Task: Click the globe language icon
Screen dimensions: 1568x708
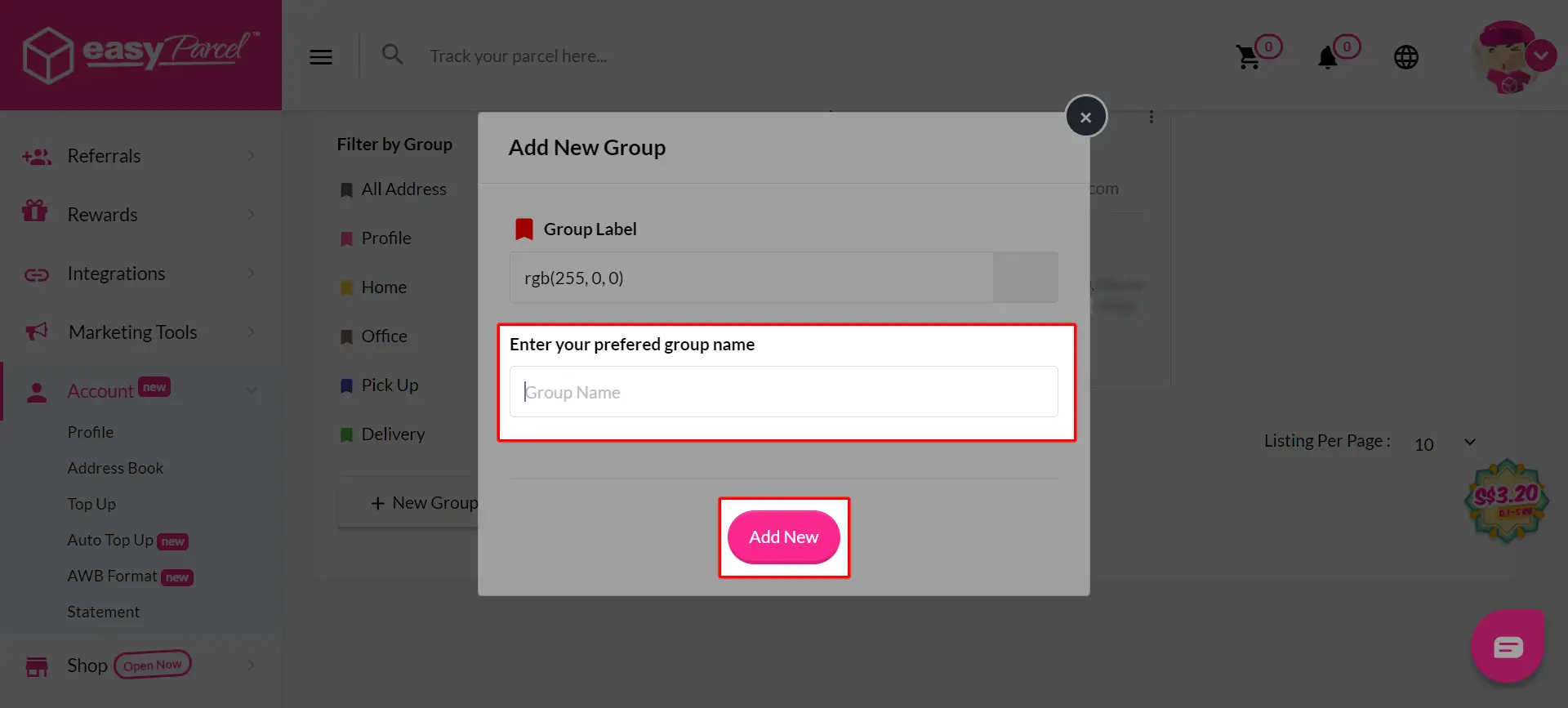Action: pyautogui.click(x=1406, y=57)
